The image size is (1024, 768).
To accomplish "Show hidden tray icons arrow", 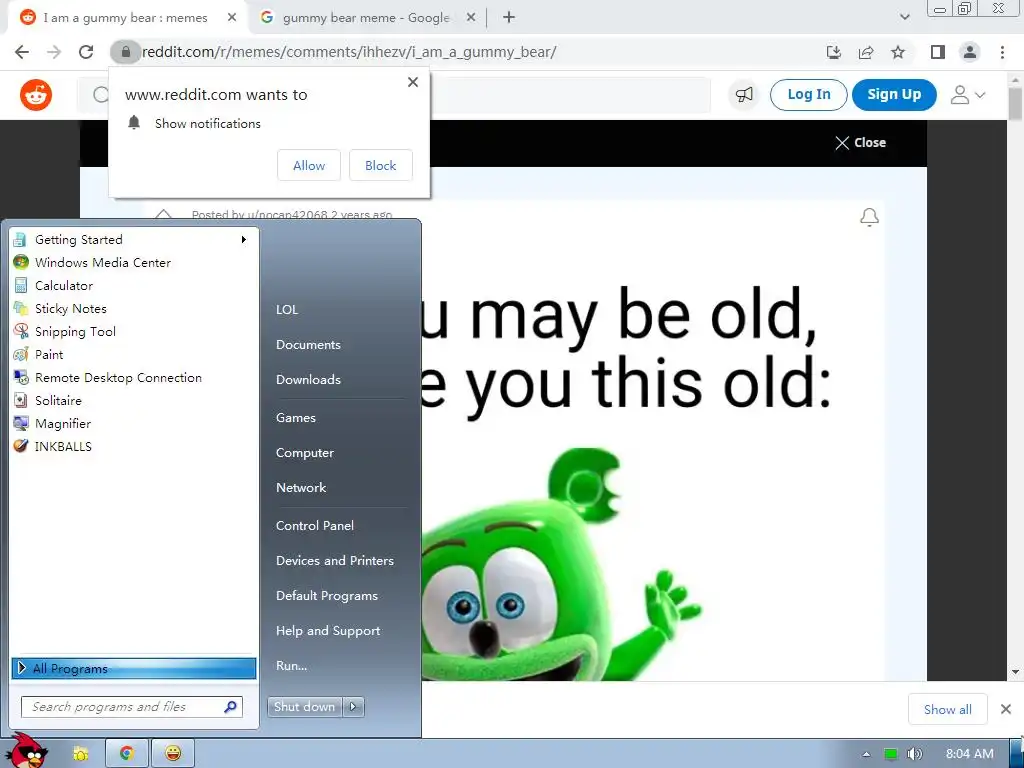I will 867,754.
